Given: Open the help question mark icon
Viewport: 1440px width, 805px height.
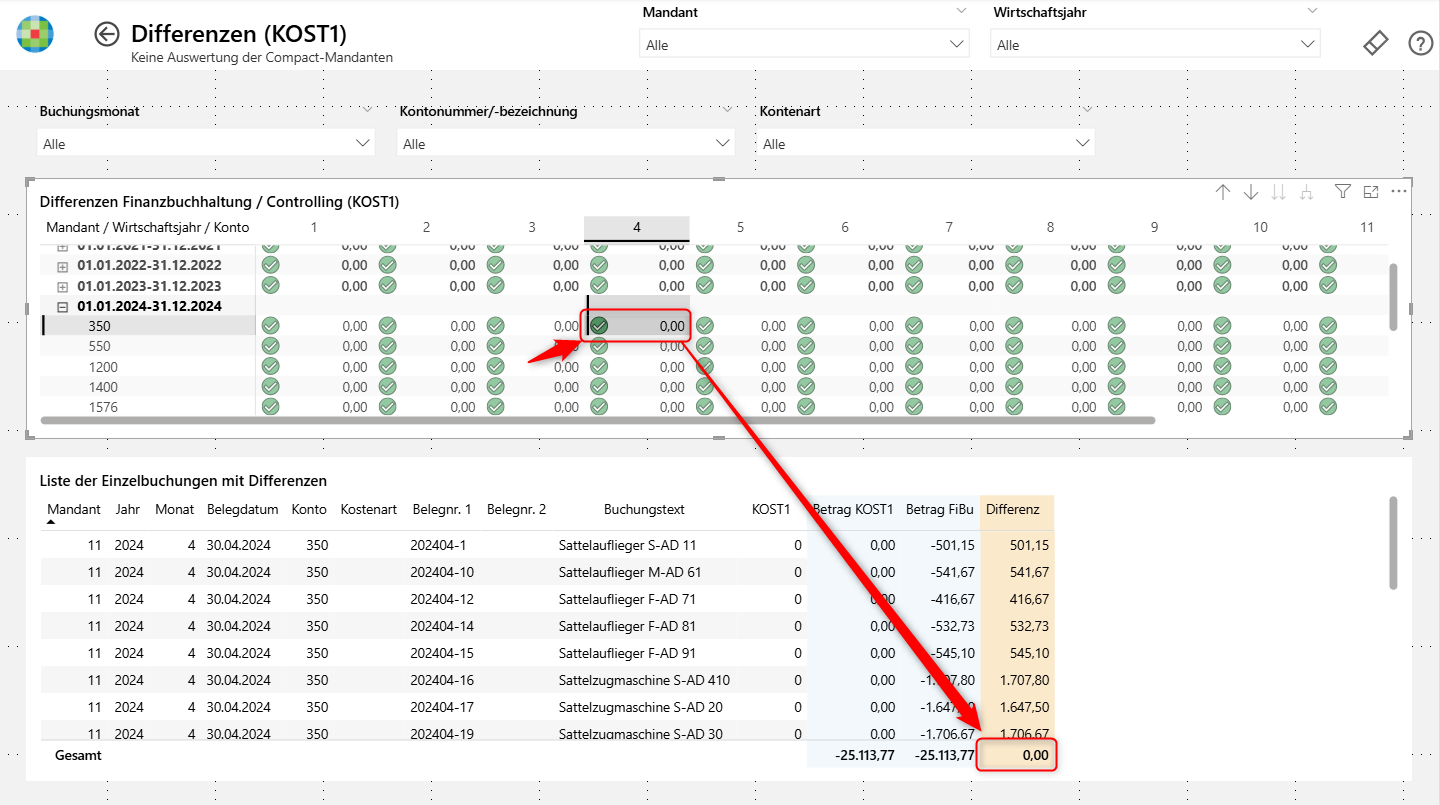Looking at the screenshot, I should point(1421,43).
